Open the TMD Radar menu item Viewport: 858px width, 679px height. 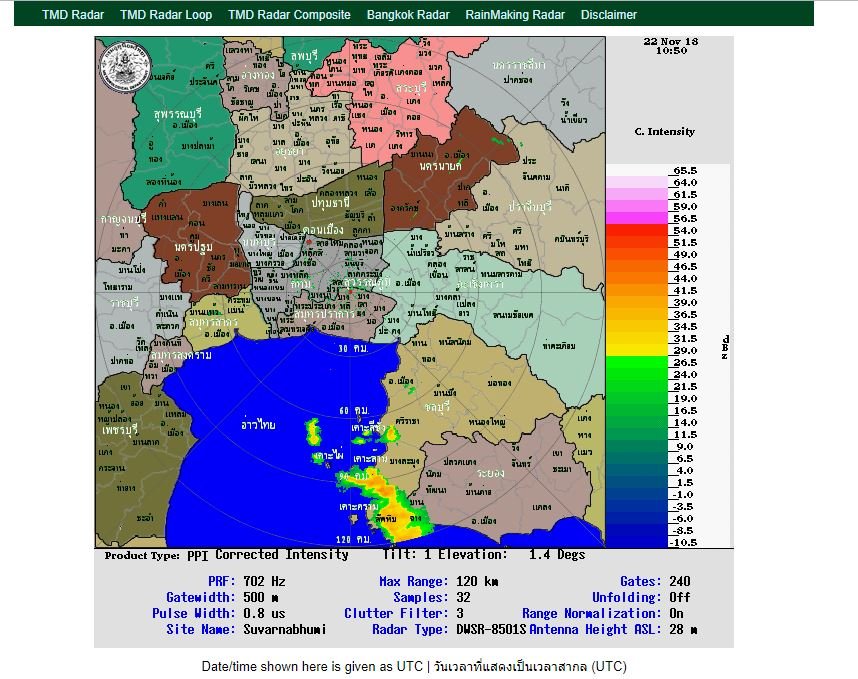73,15
